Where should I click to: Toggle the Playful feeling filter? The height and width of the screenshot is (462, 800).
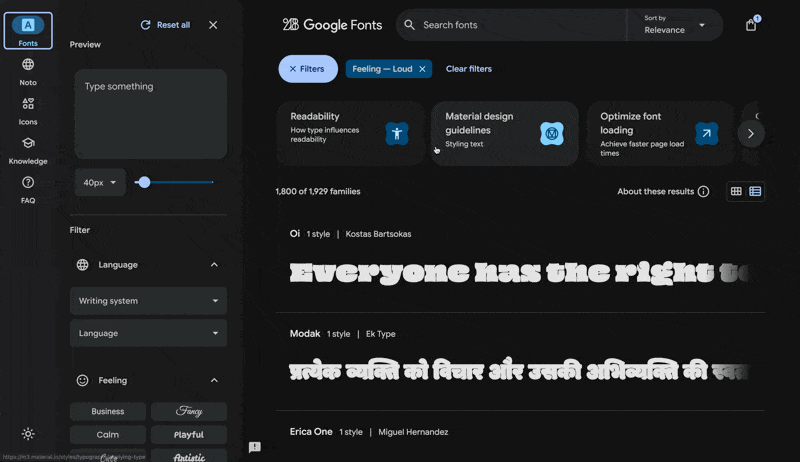click(188, 435)
